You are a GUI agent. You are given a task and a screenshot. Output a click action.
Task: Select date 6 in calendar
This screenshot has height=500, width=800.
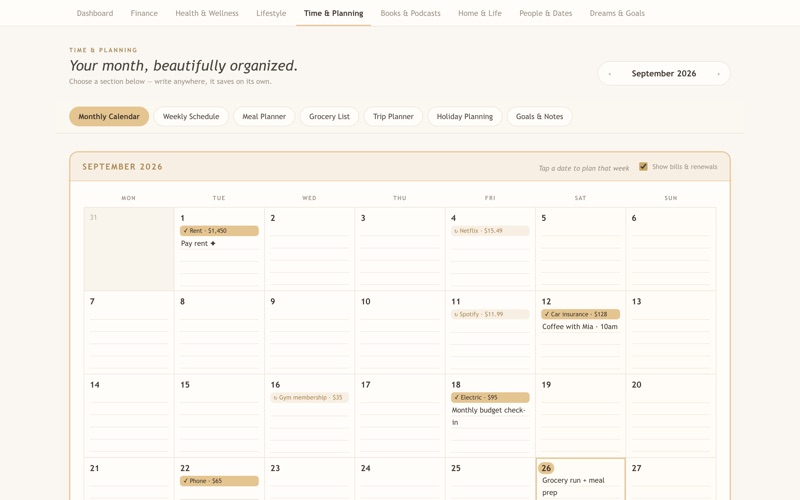tap(634, 218)
